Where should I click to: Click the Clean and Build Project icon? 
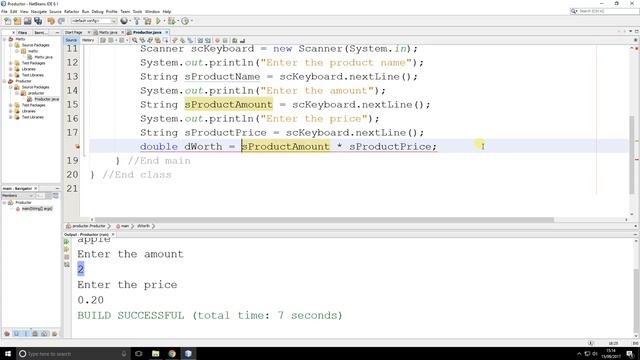tap(147, 21)
